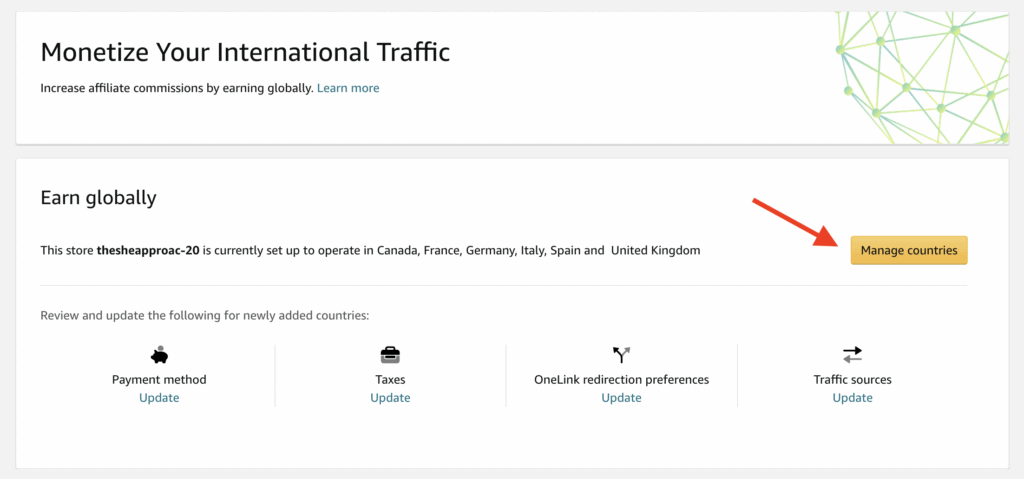Click the Traffic sources swap-arrows icon
The width and height of the screenshot is (1024, 479).
tap(852, 355)
